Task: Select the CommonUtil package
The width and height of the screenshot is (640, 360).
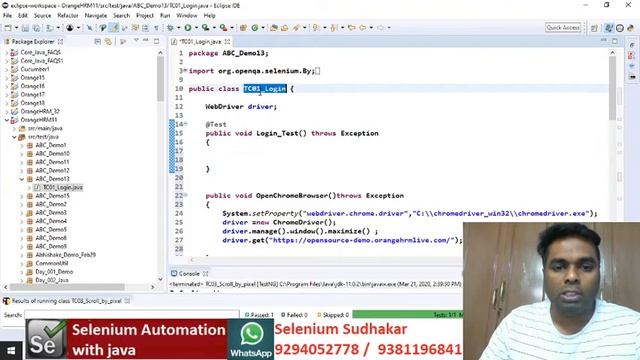Action: tap(51, 263)
